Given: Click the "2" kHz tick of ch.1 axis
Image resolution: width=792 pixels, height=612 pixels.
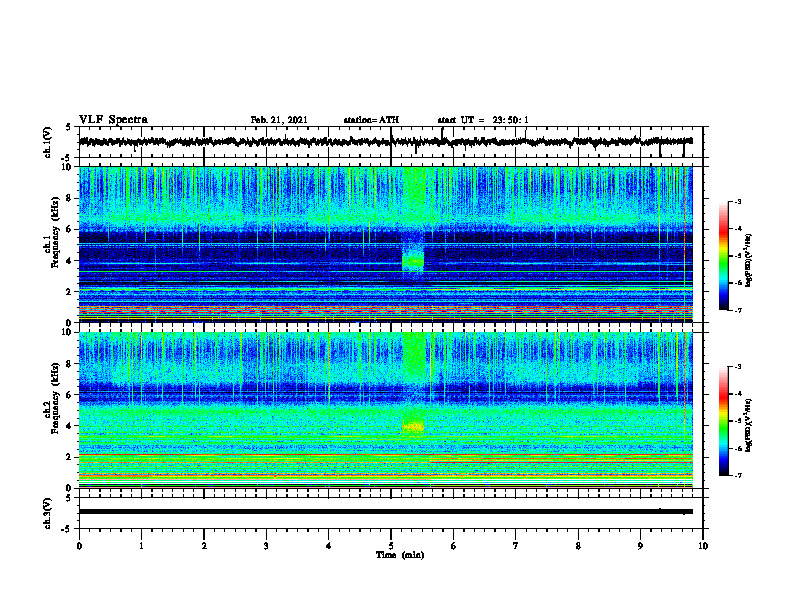Looking at the screenshot, I should click(x=69, y=292).
